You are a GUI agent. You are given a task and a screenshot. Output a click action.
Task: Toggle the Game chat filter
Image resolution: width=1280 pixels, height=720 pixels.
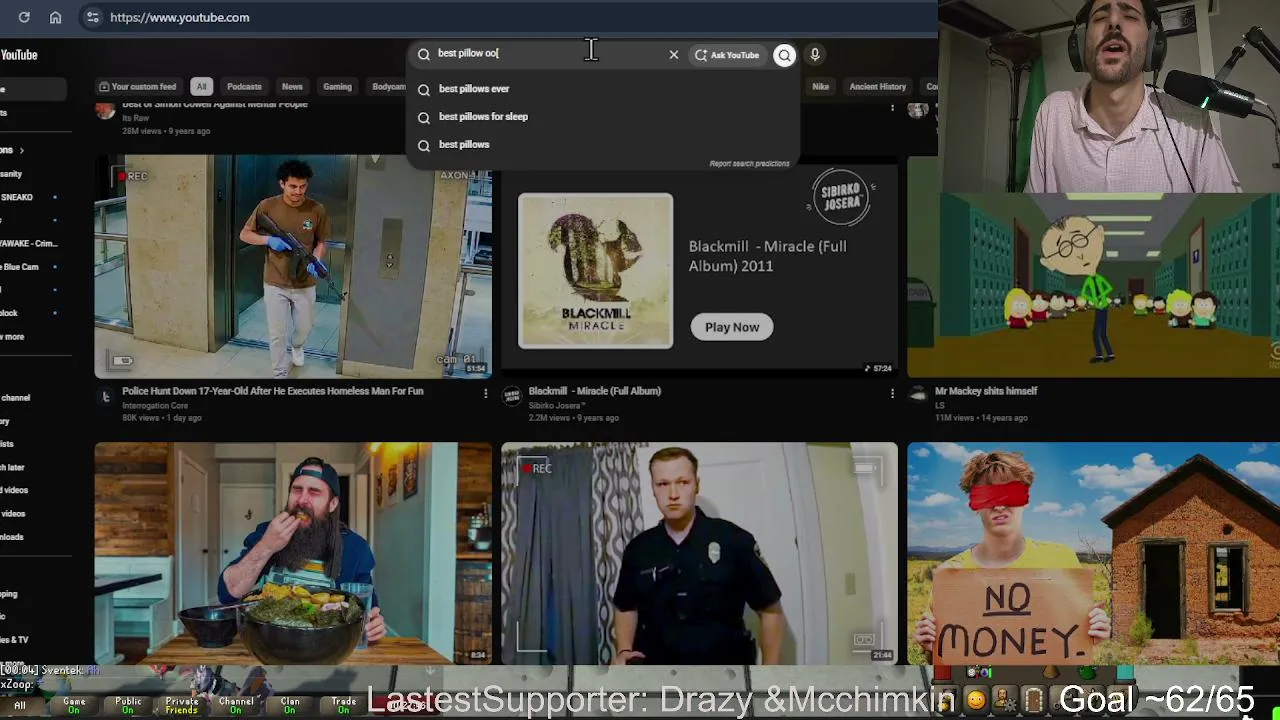pos(74,705)
